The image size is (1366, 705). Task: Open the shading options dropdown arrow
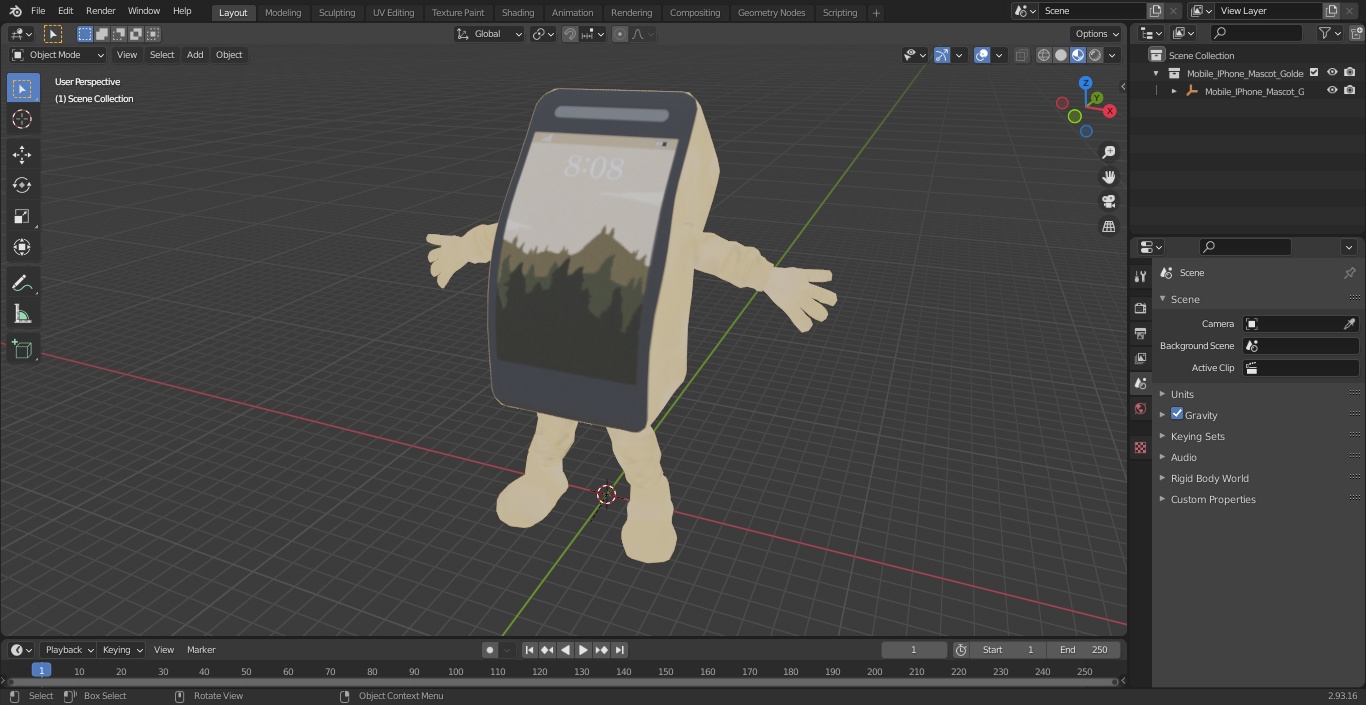click(x=1113, y=55)
